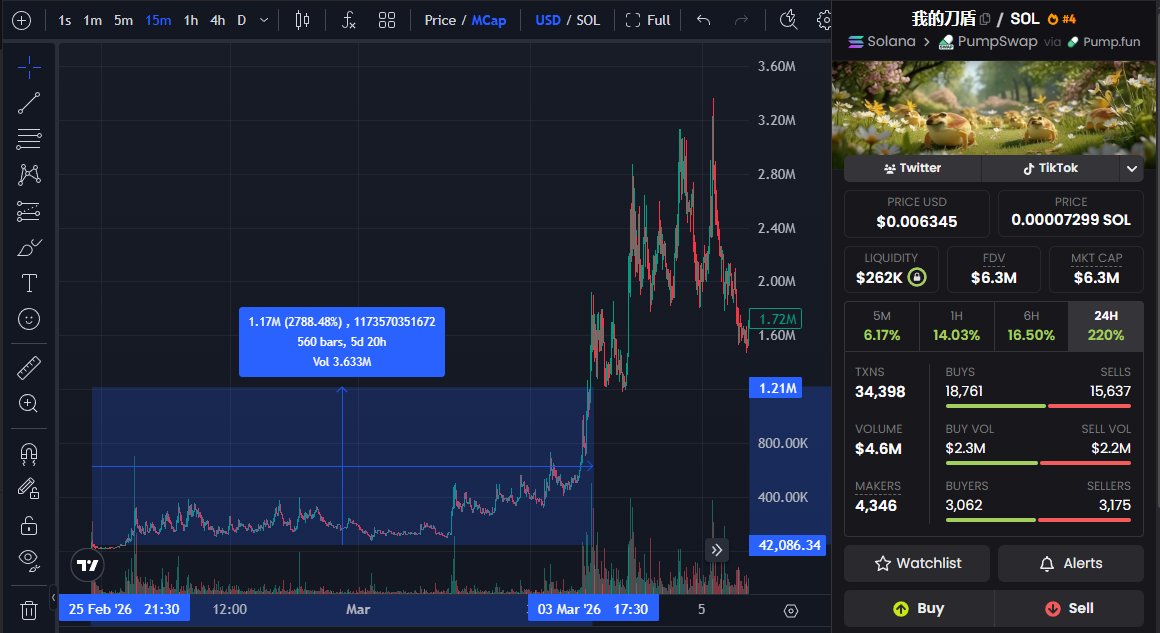Select the 1m timeframe
Viewport: 1160px width, 633px height.
(92, 20)
